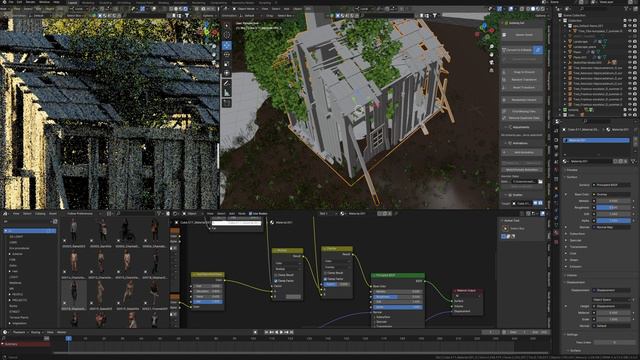Open the Keying menu in timeline

click(x=36, y=332)
